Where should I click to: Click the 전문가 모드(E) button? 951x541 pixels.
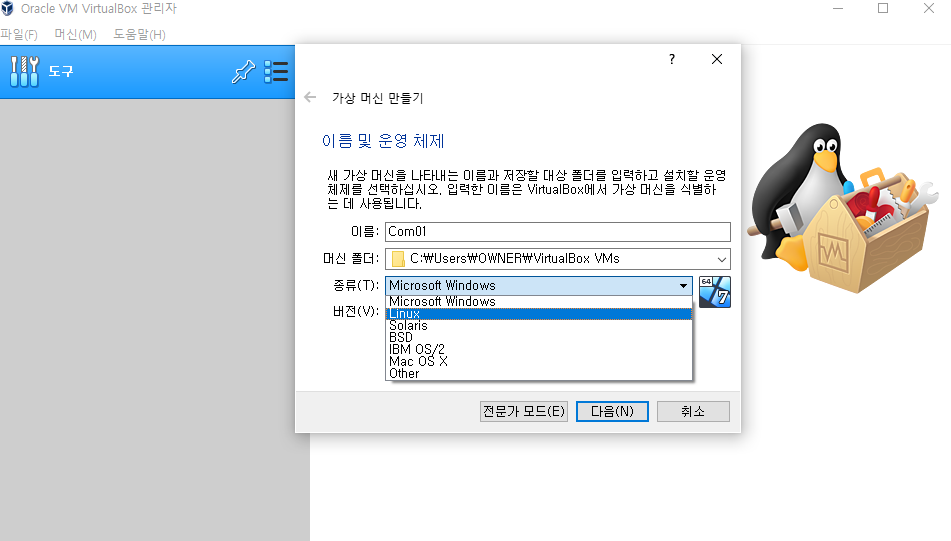pyautogui.click(x=523, y=411)
